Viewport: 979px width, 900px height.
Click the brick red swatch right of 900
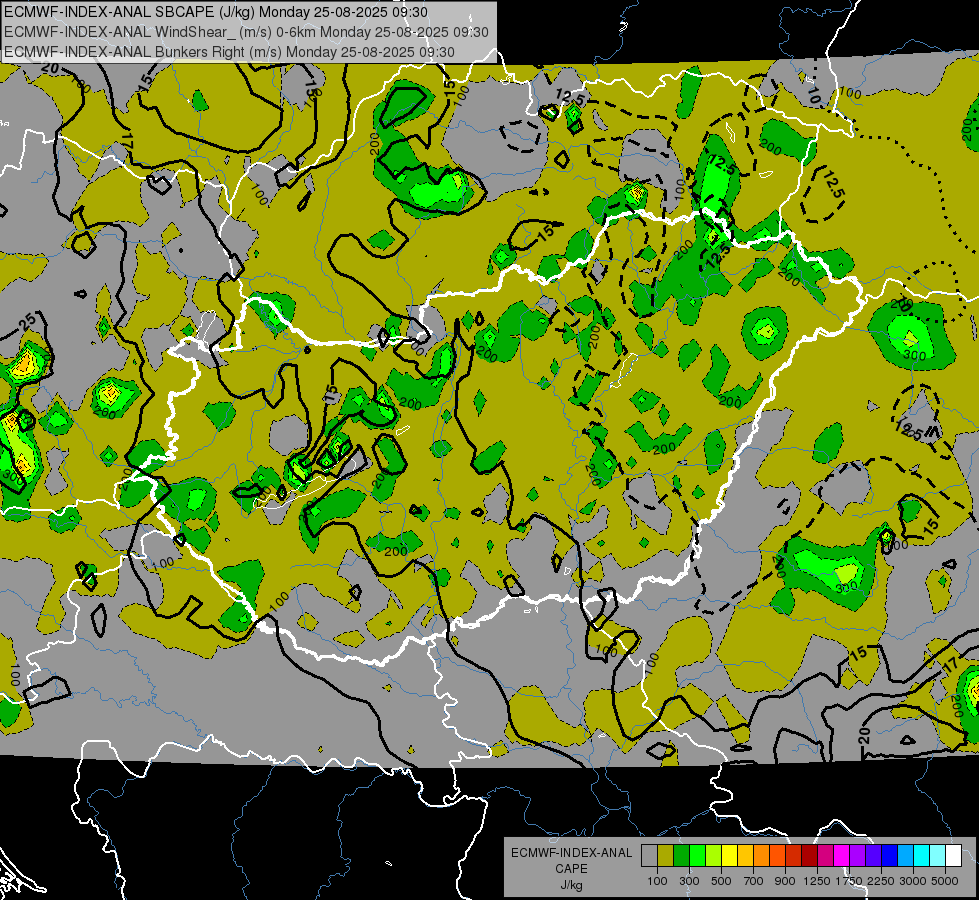pyautogui.click(x=794, y=856)
